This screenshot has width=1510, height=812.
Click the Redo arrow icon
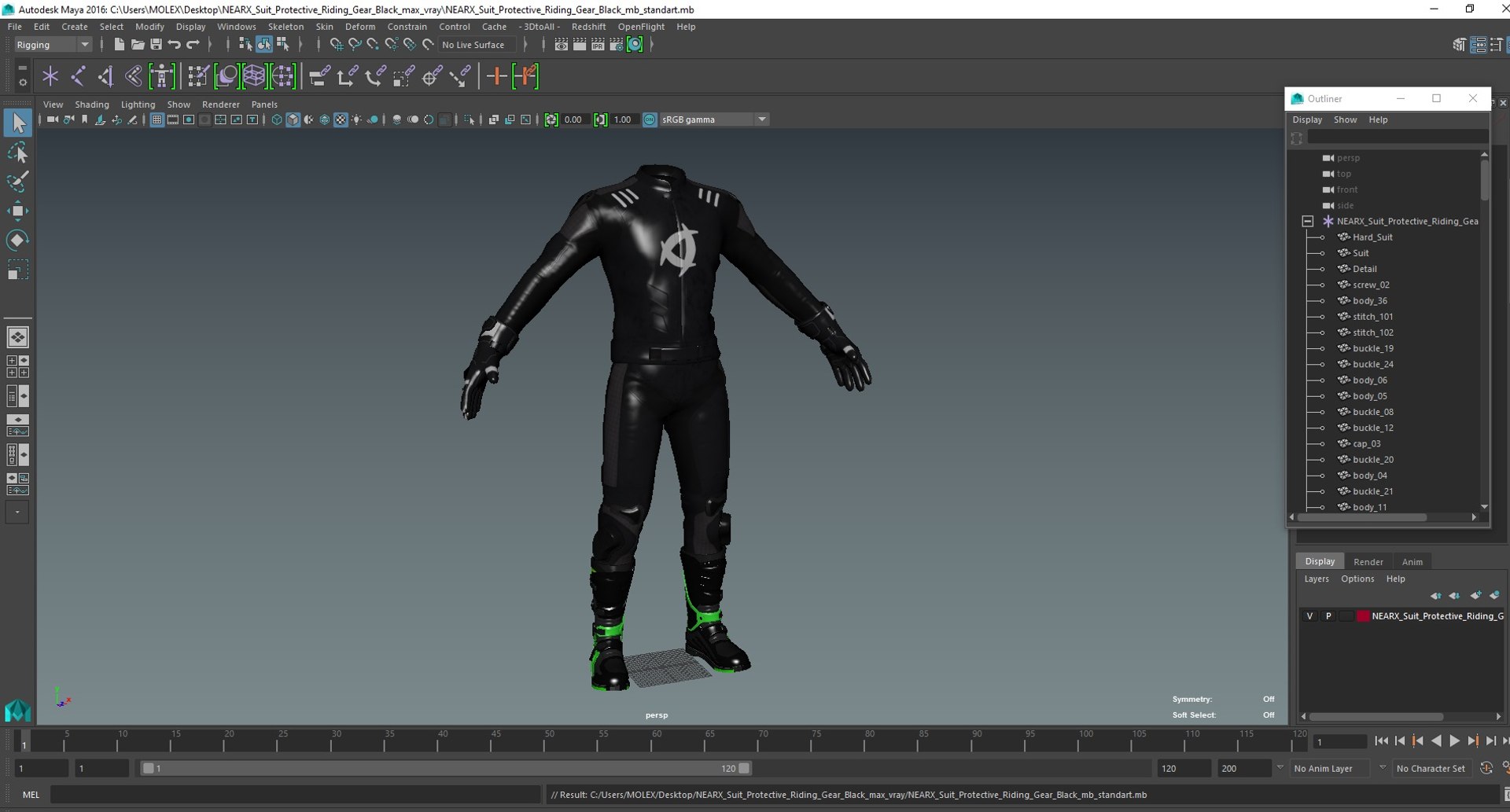[193, 45]
